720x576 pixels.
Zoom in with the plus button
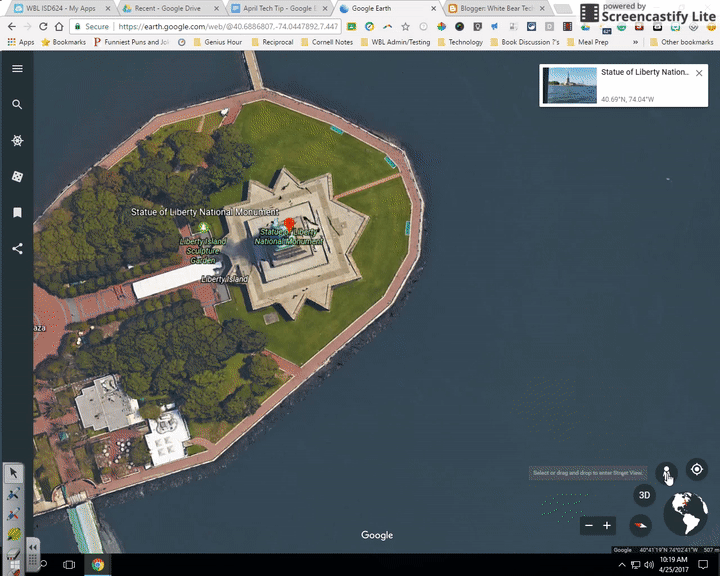point(607,525)
